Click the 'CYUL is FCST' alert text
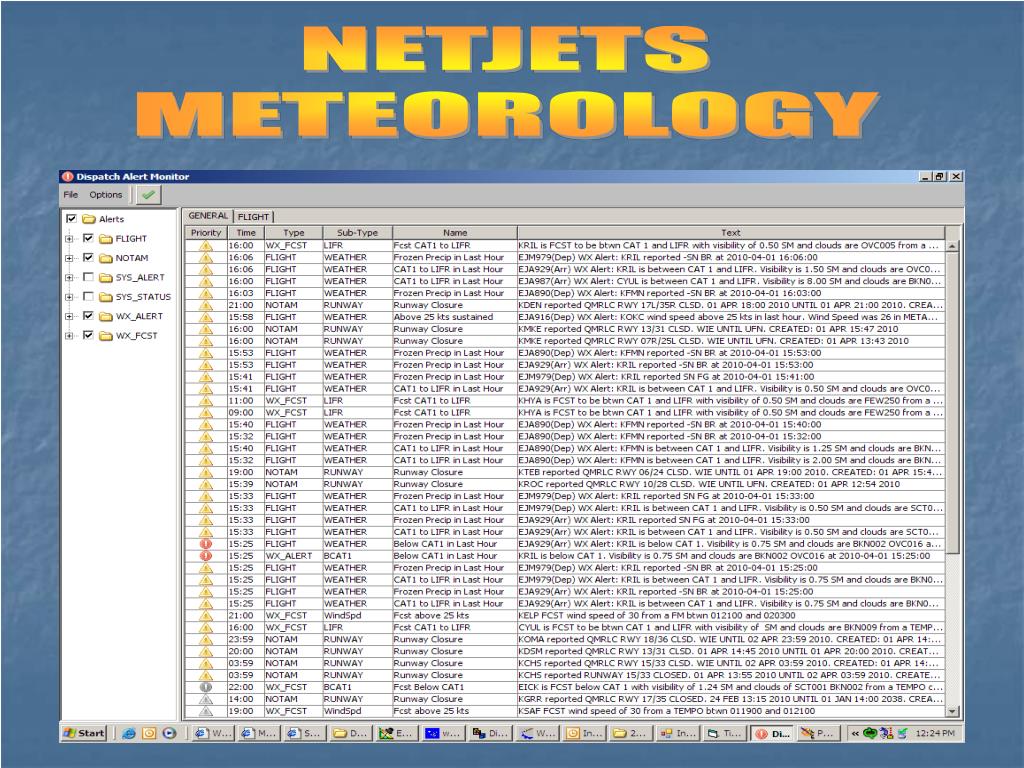This screenshot has height=768, width=1024. click(730, 627)
